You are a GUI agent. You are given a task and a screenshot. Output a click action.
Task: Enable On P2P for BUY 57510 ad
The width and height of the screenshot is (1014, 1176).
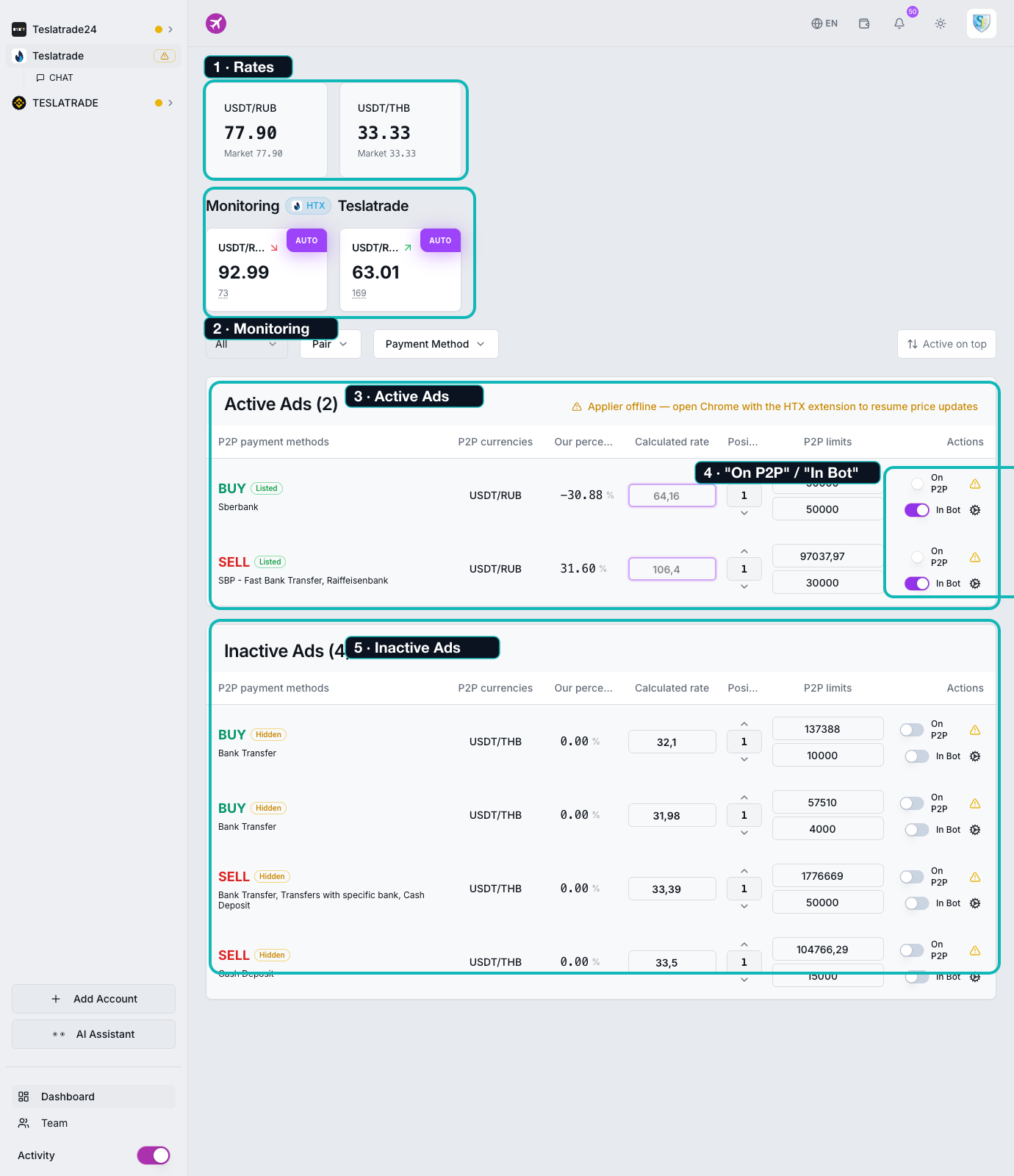[x=912, y=803]
